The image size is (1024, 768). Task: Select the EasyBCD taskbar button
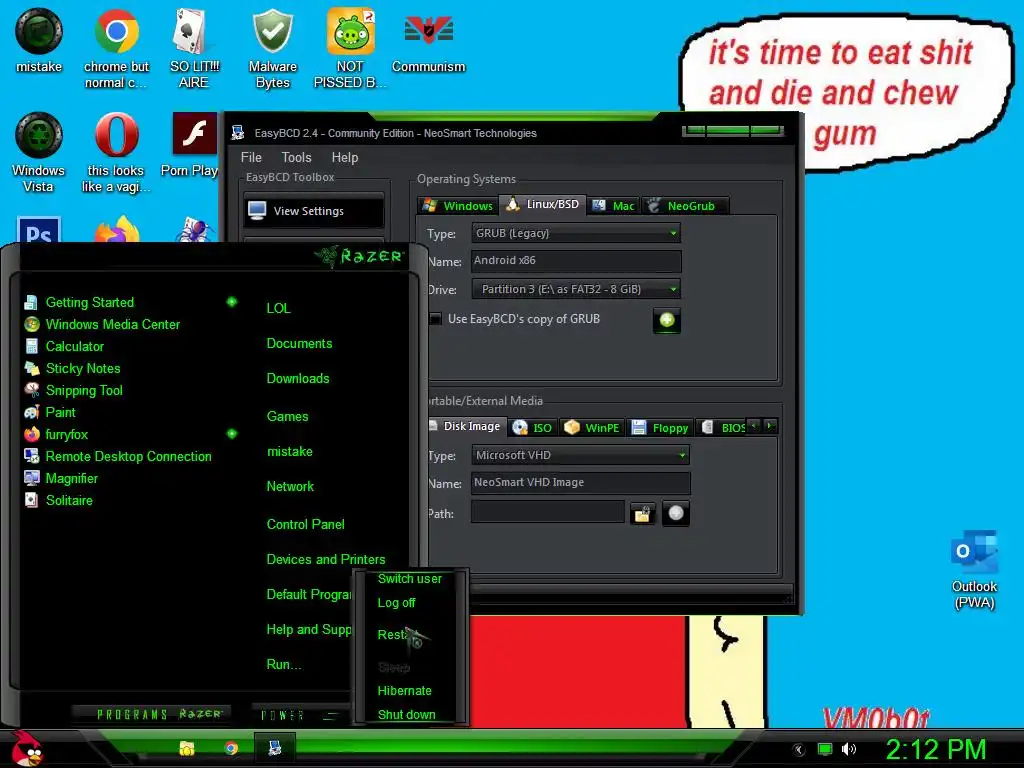pyautogui.click(x=274, y=748)
